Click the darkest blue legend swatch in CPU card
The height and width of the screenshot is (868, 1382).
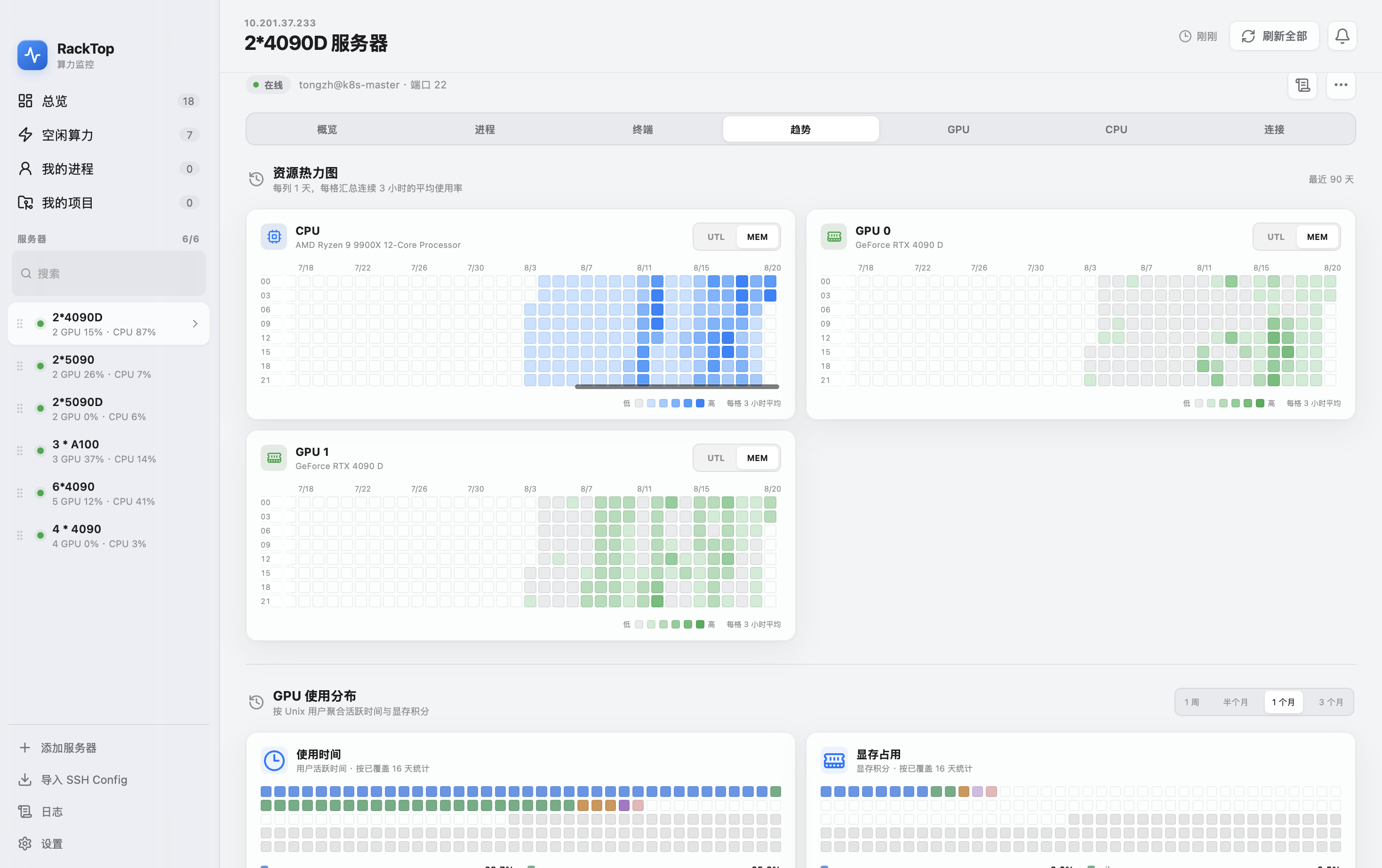pos(700,403)
